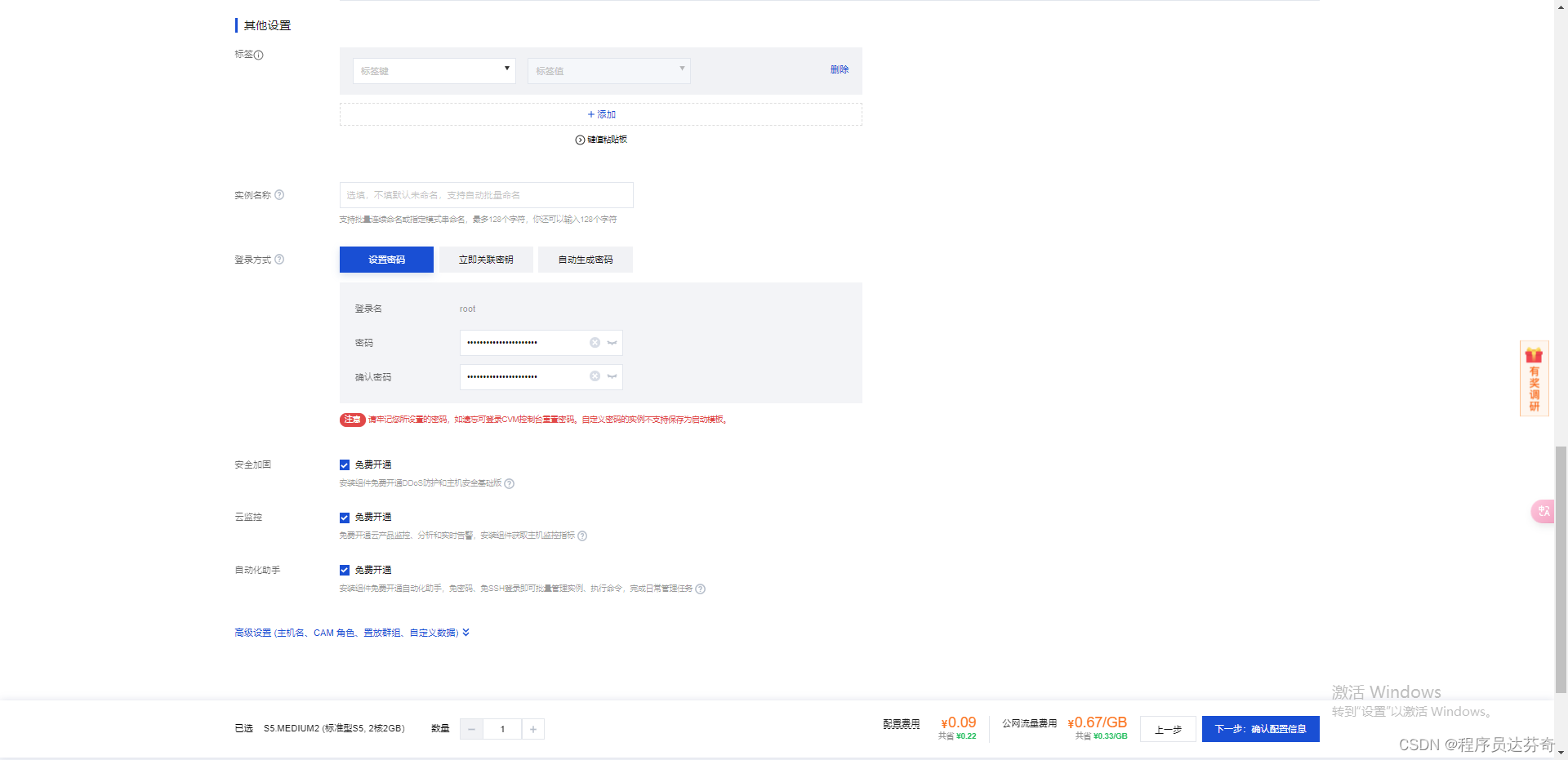Screen dimensions: 1568x760
Task: Click the ¥0.09 configuration fee value
Action: pos(959,722)
